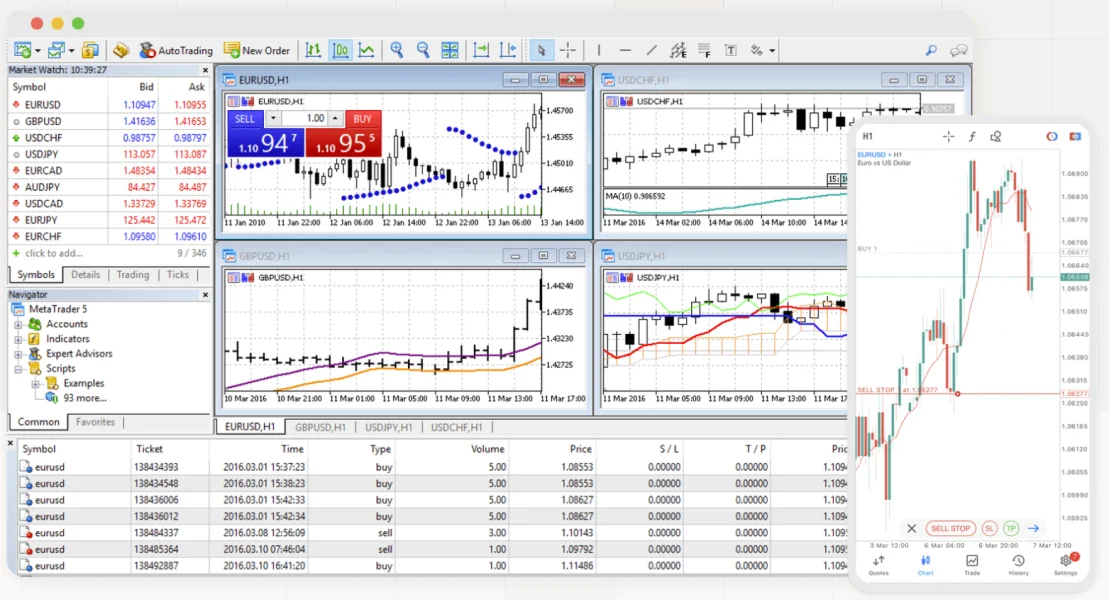The image size is (1109, 600).
Task: Open the dropdown arrow next to Profiles icon
Action: 71,51
